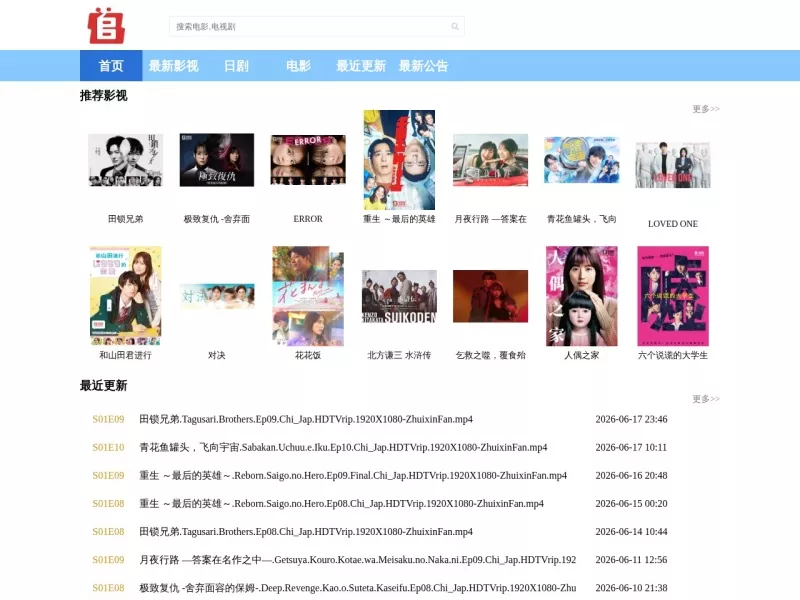
Task: Click the search magnifier icon
Action: (x=455, y=27)
